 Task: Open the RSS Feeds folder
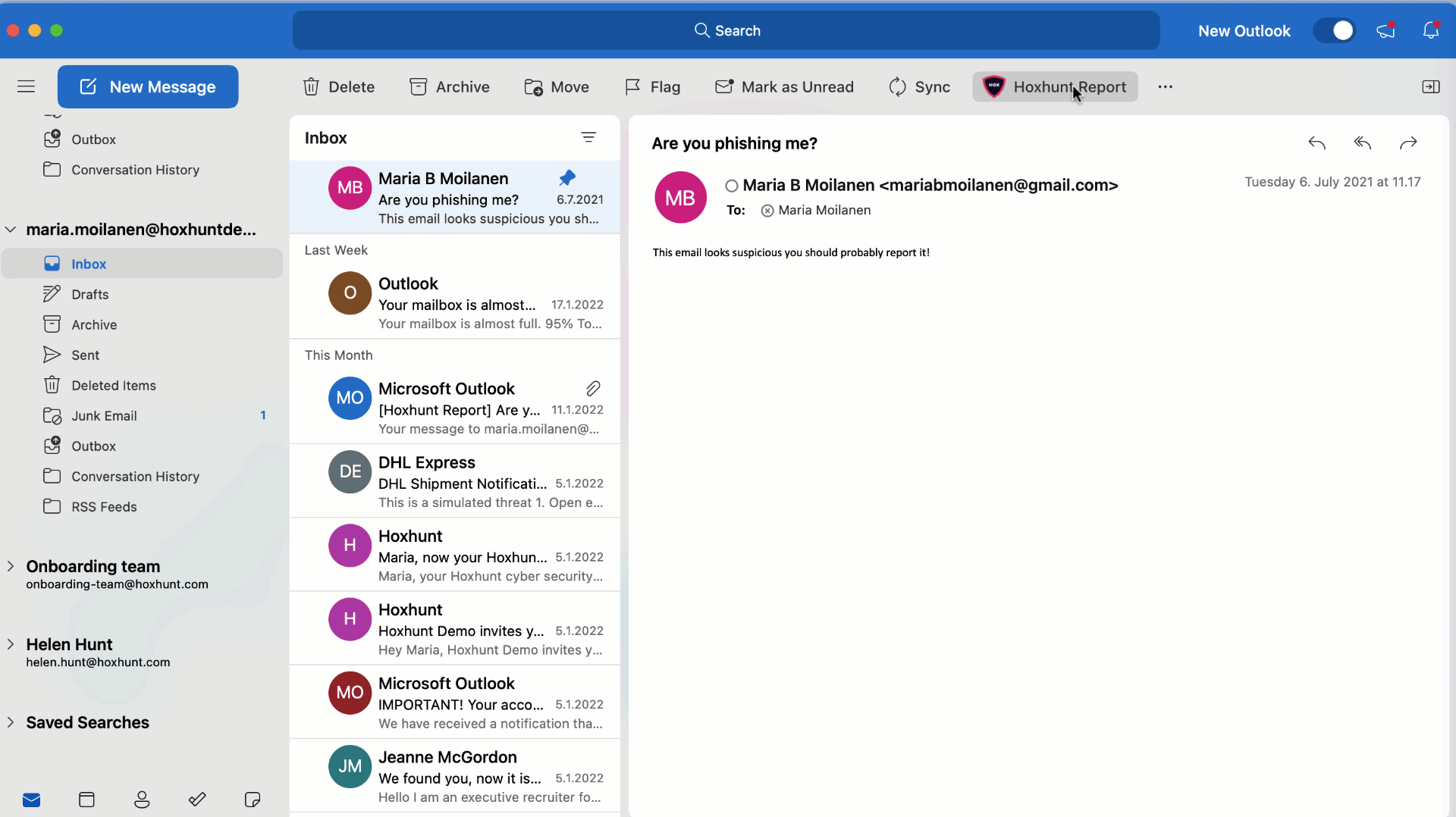[x=143, y=506]
